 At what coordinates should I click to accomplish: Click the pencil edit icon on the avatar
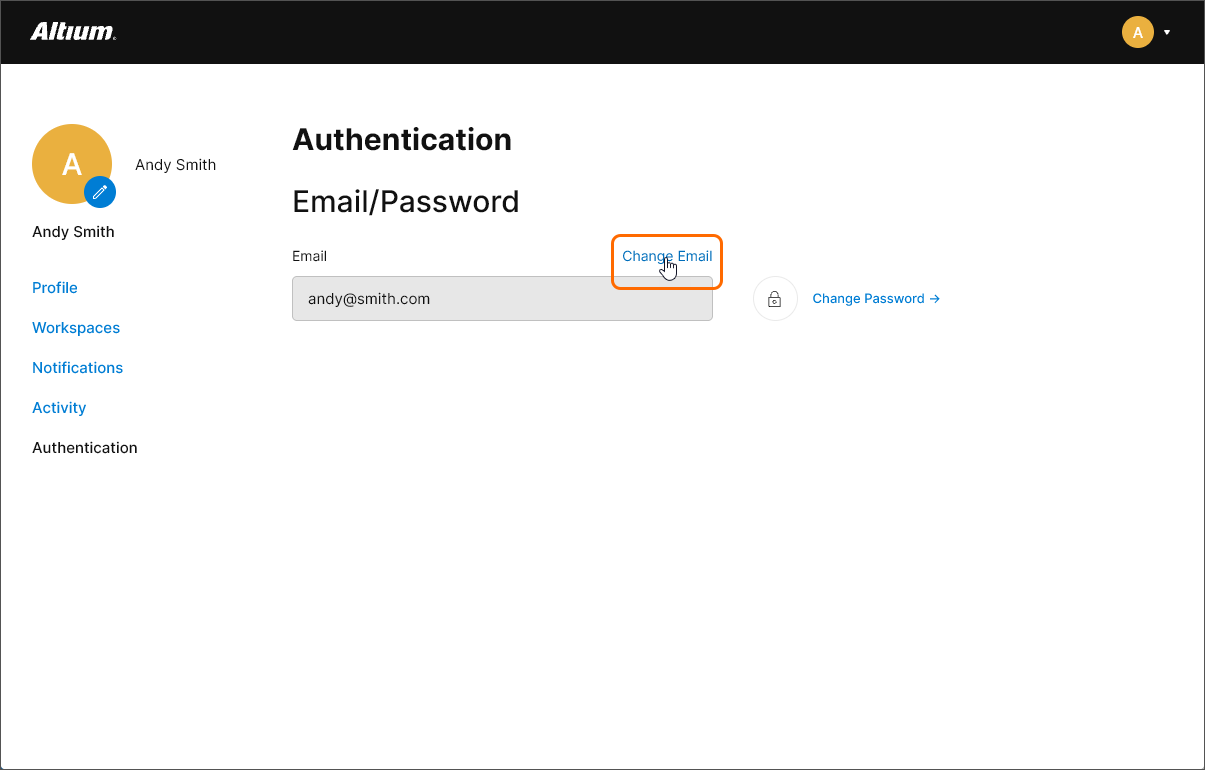click(100, 192)
